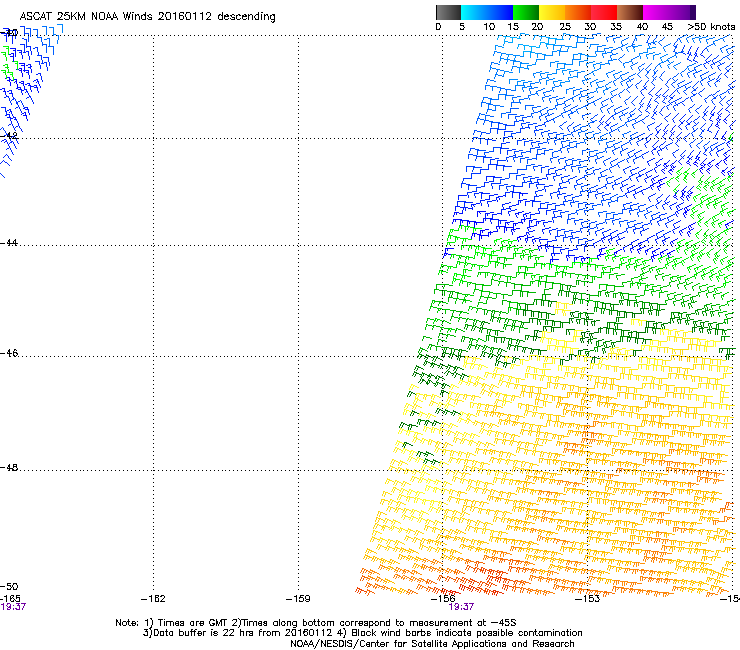Image resolution: width=740 pixels, height=650 pixels.
Task: Click the purple '19:37' time under -165
Action: [x=13, y=607]
